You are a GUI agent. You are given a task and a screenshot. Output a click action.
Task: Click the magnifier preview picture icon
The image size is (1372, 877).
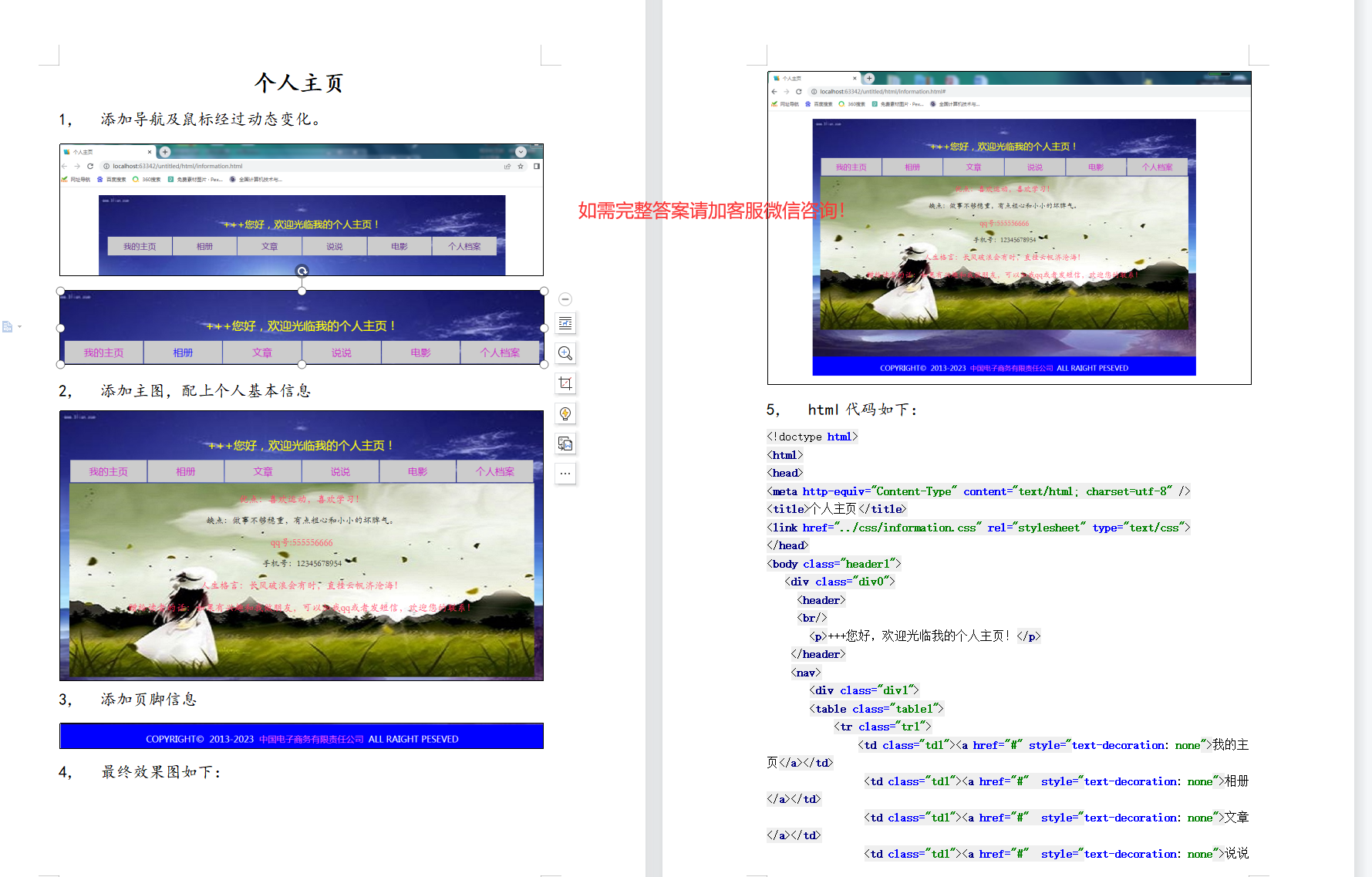(565, 353)
